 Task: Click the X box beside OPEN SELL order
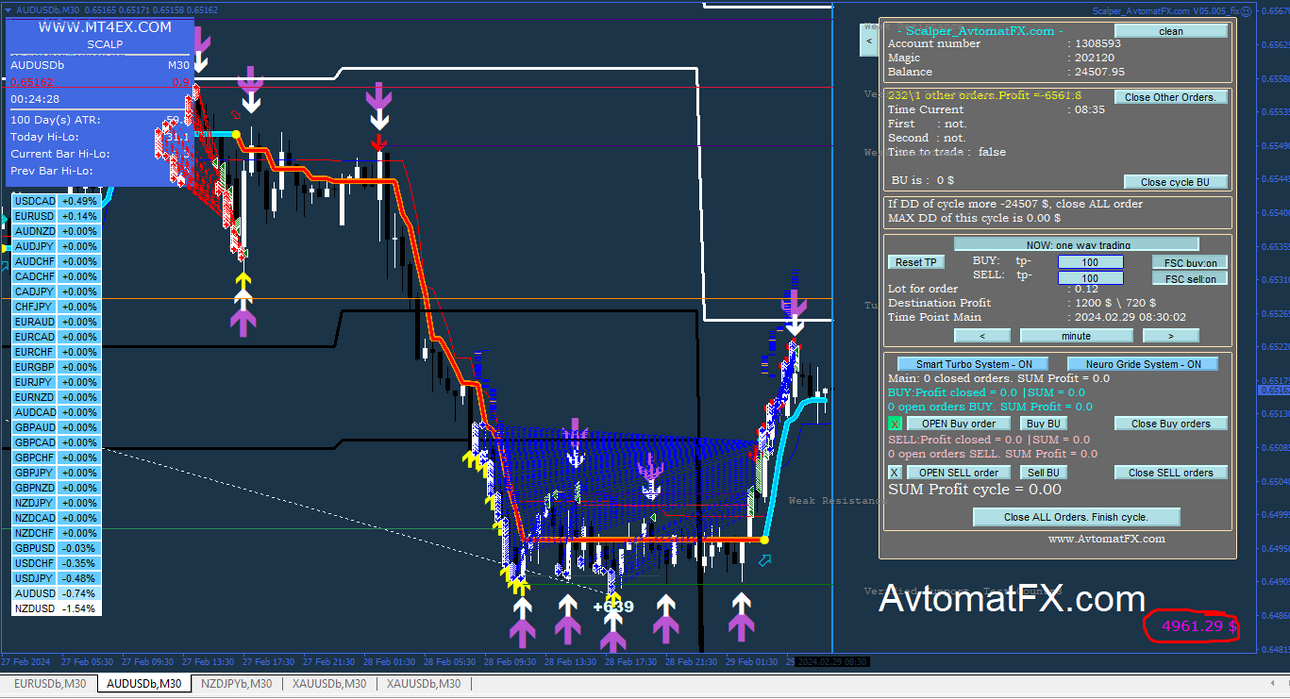(895, 473)
